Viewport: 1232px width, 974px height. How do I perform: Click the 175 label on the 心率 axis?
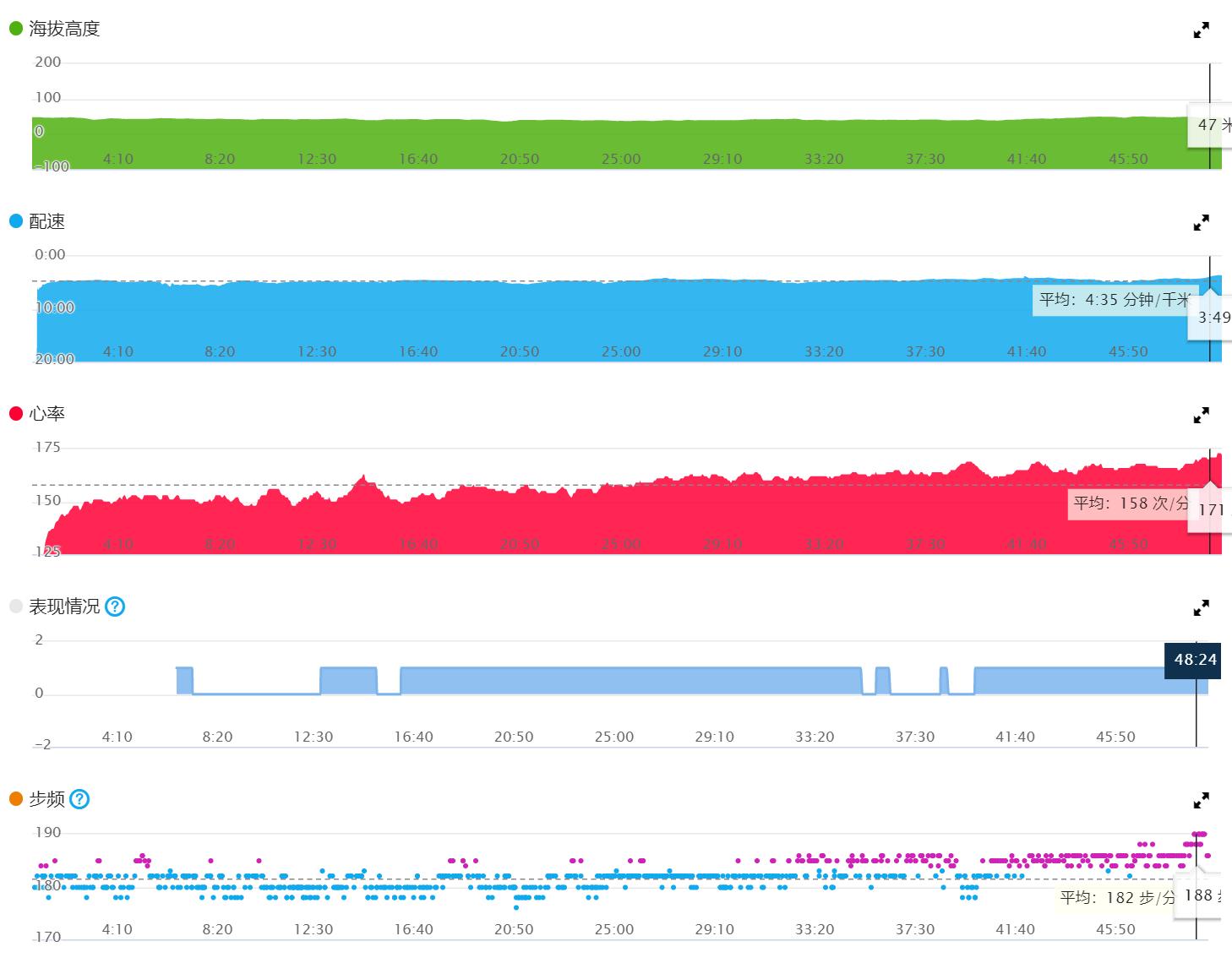point(47,447)
